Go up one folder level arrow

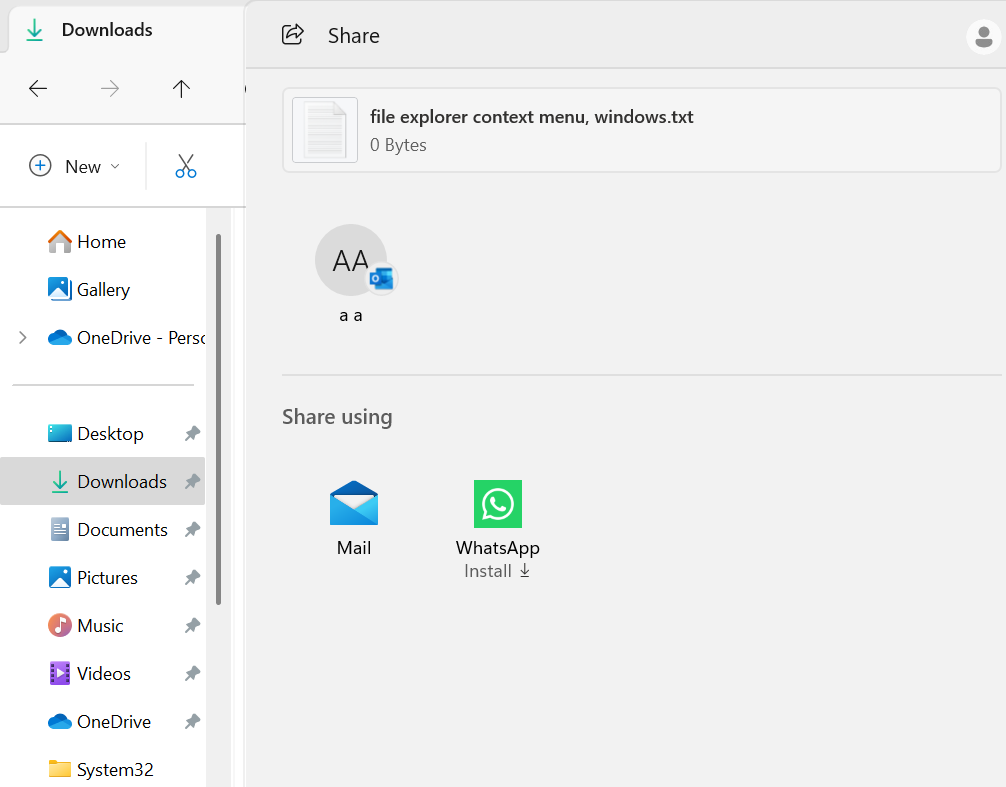coord(182,89)
